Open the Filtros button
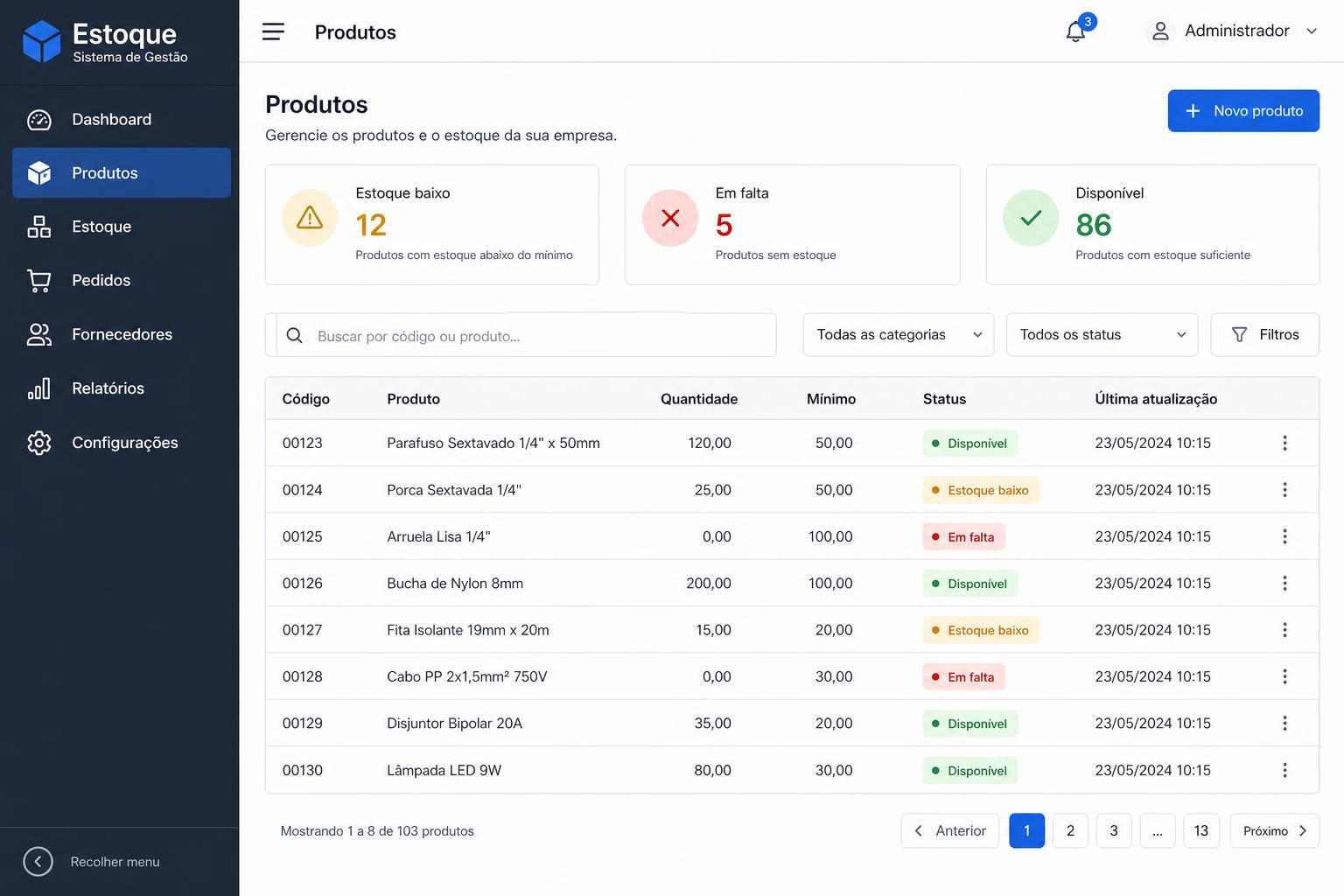This screenshot has height=896, width=1344. pyautogui.click(x=1264, y=335)
